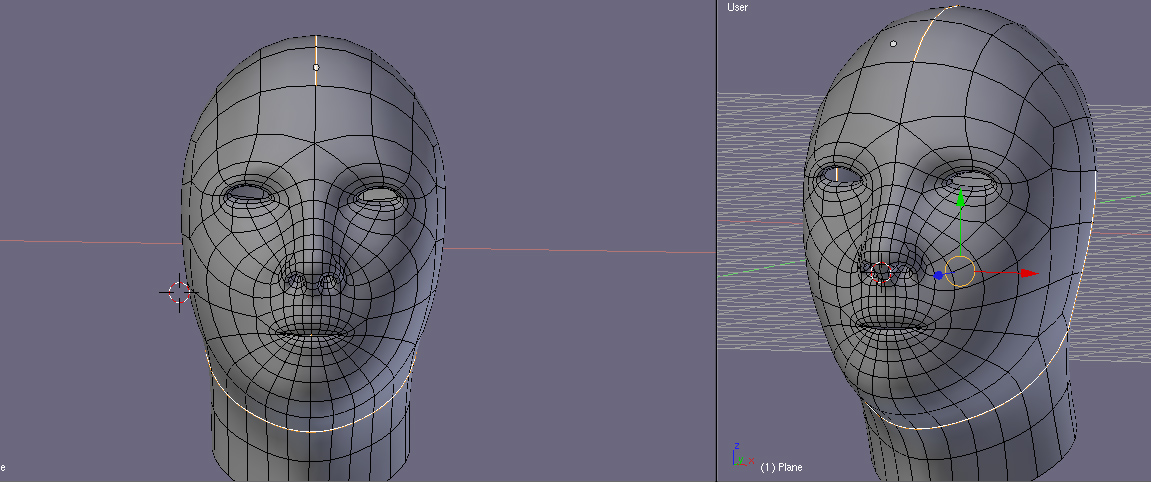Click the divider between the two 3D viewports
This screenshot has width=1151, height=482.
(x=716, y=240)
